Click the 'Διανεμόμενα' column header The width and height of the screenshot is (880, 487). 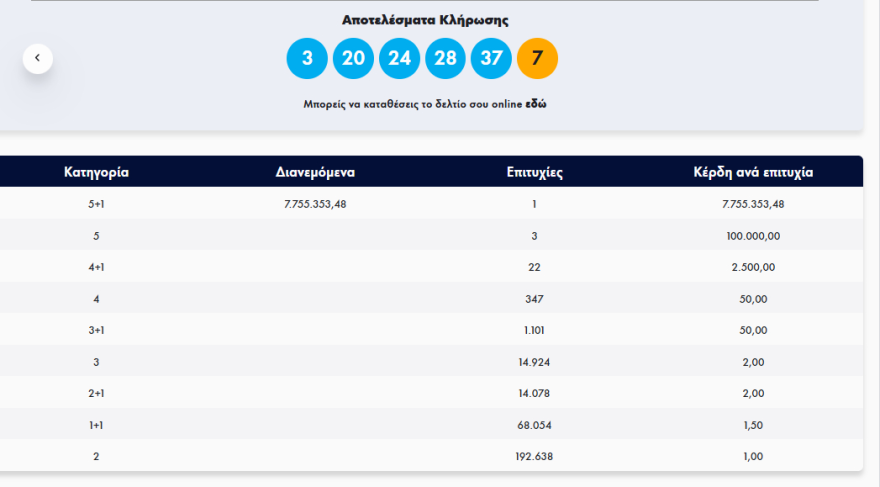(x=315, y=172)
